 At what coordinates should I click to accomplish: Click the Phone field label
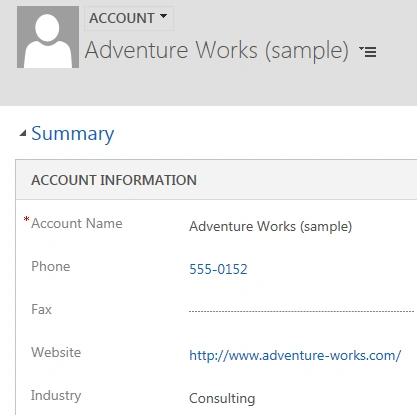coord(51,266)
